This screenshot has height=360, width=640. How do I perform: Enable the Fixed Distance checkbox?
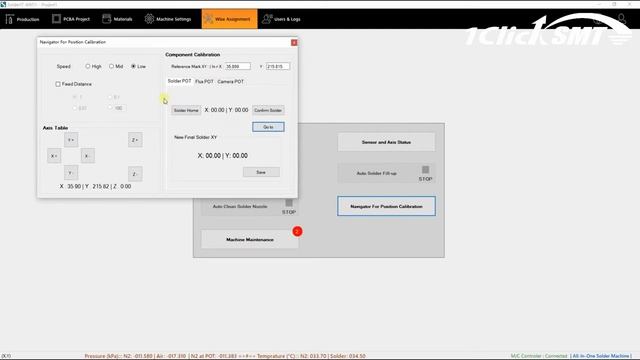click(58, 84)
